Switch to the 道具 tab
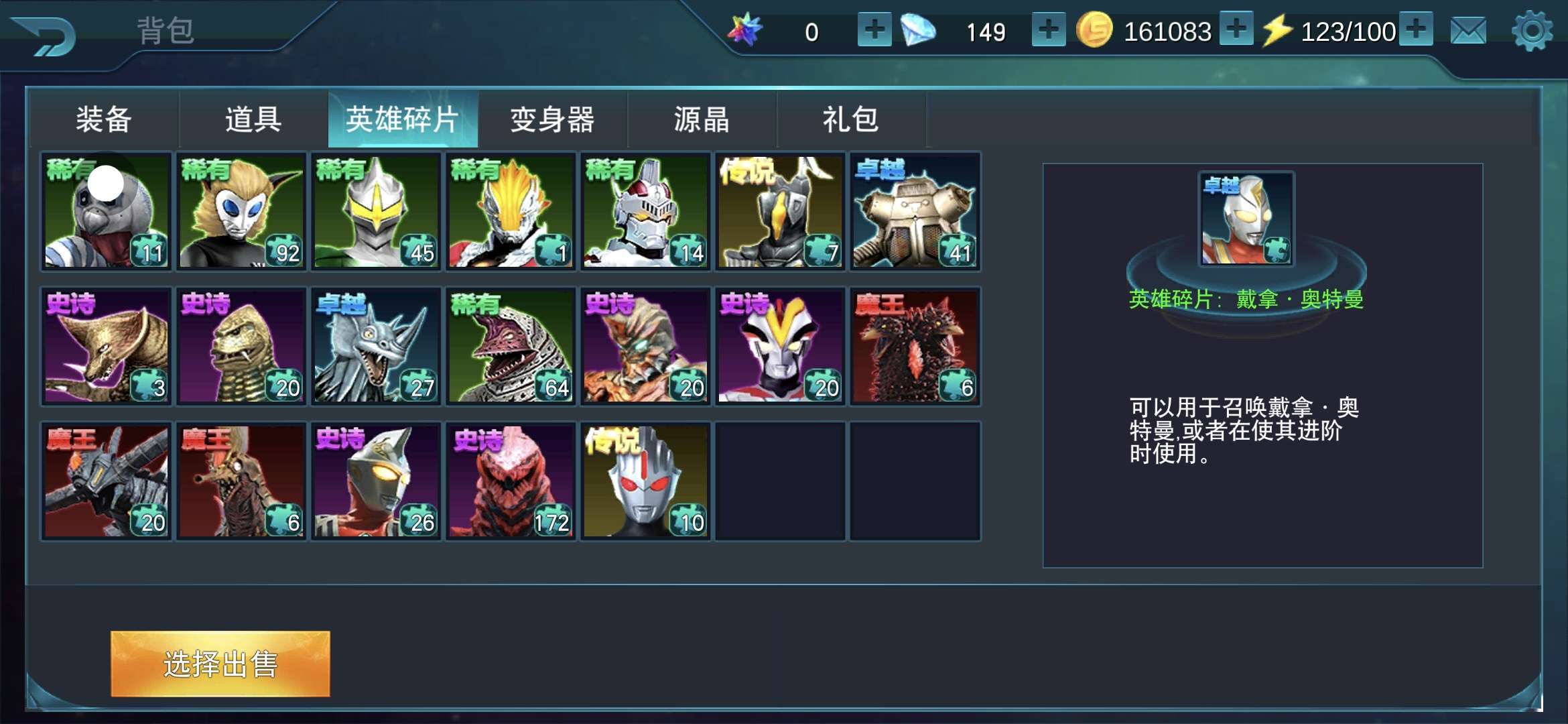The width and height of the screenshot is (1568, 724). point(253,119)
